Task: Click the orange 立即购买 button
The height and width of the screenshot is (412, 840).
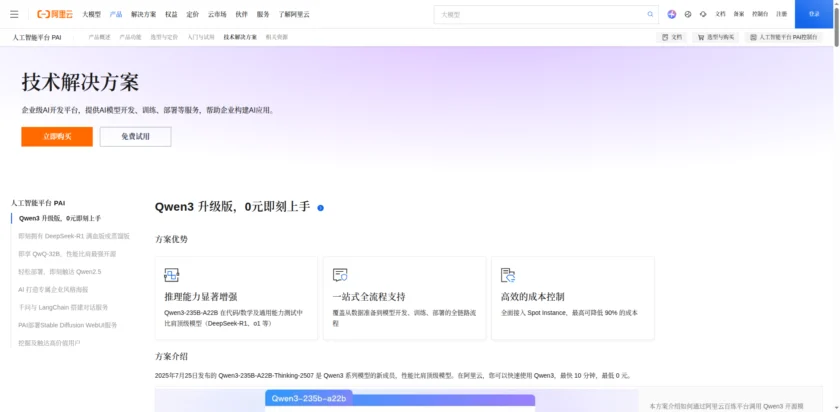Action: tap(57, 137)
